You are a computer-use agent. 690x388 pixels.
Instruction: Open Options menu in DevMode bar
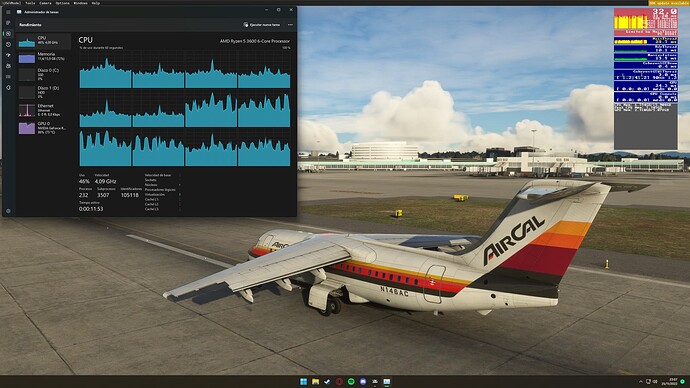tap(62, 3)
